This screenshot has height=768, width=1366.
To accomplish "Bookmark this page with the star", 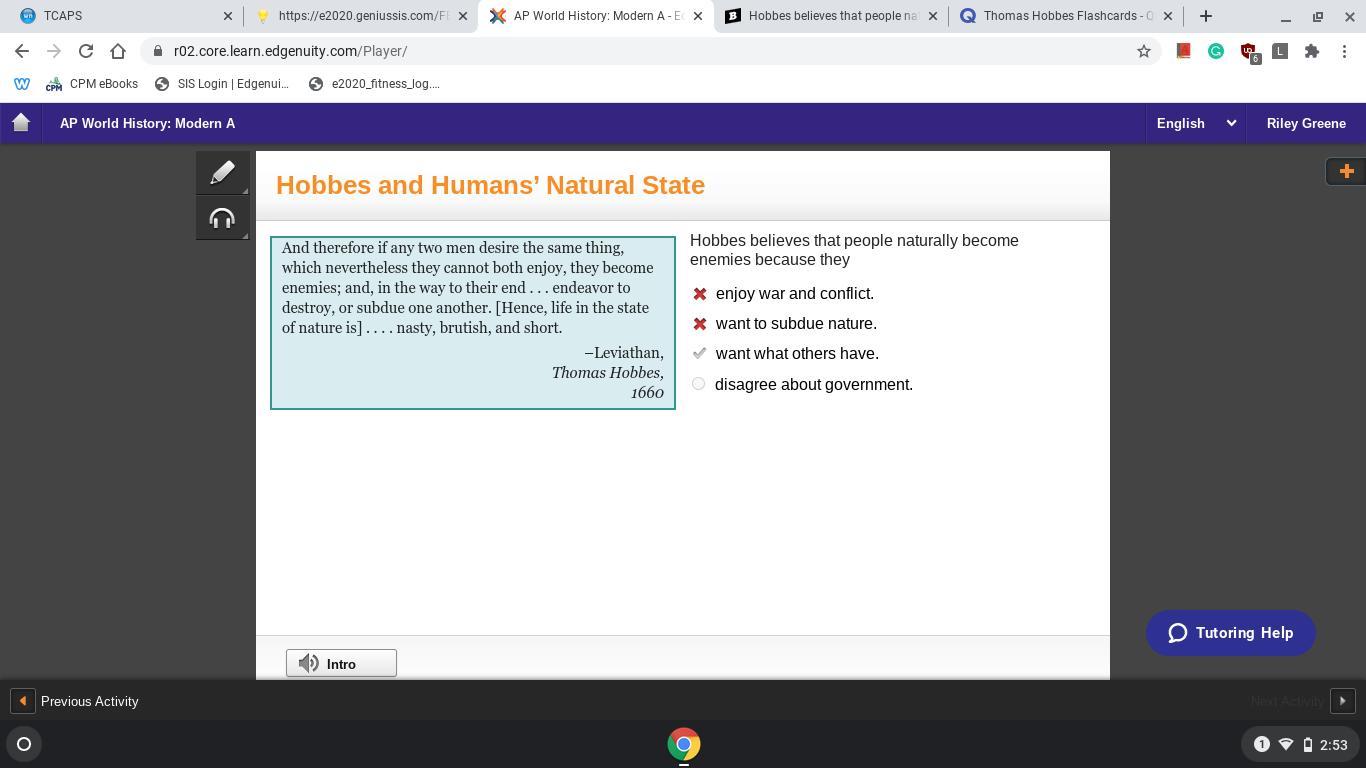I will pyautogui.click(x=1144, y=51).
